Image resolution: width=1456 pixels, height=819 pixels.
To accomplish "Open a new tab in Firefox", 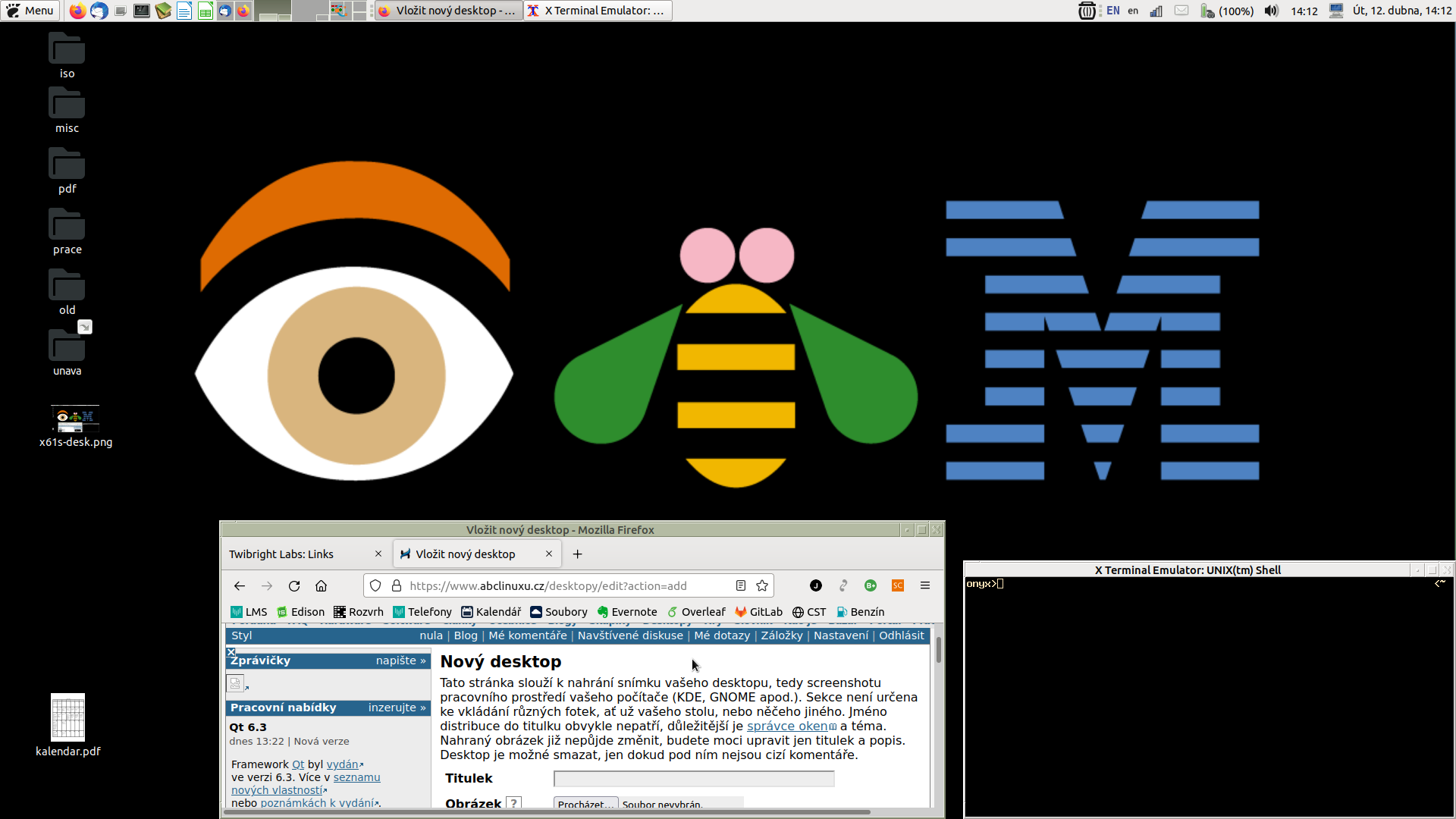I will 577,554.
